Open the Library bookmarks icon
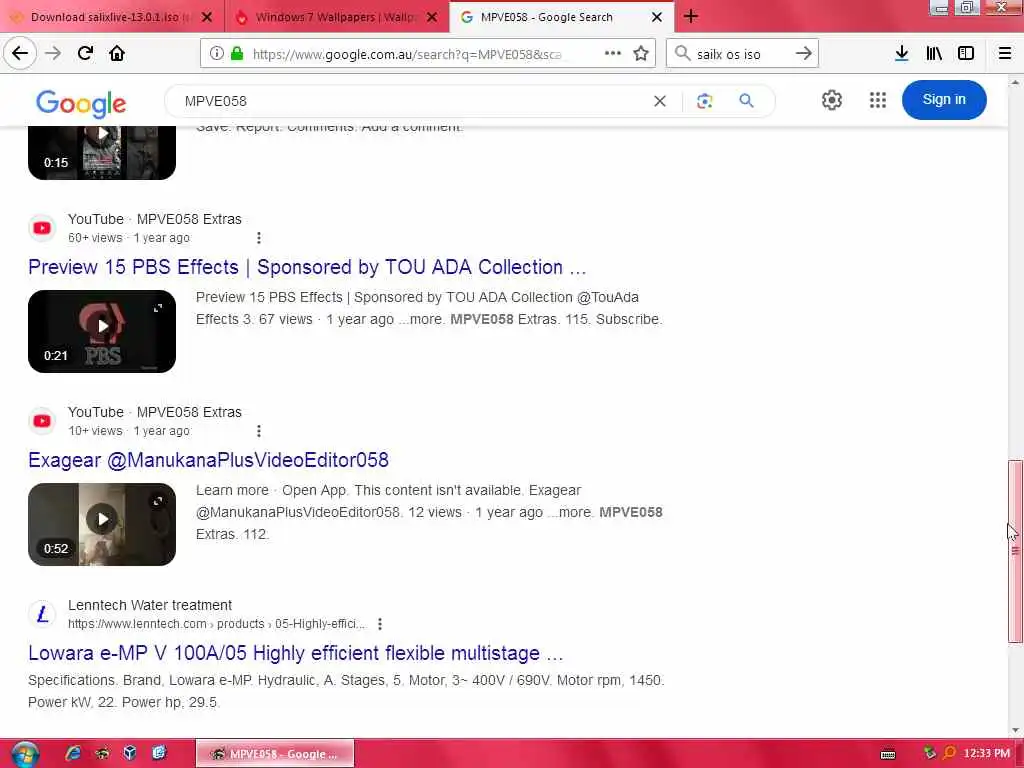The height and width of the screenshot is (768, 1024). click(934, 54)
